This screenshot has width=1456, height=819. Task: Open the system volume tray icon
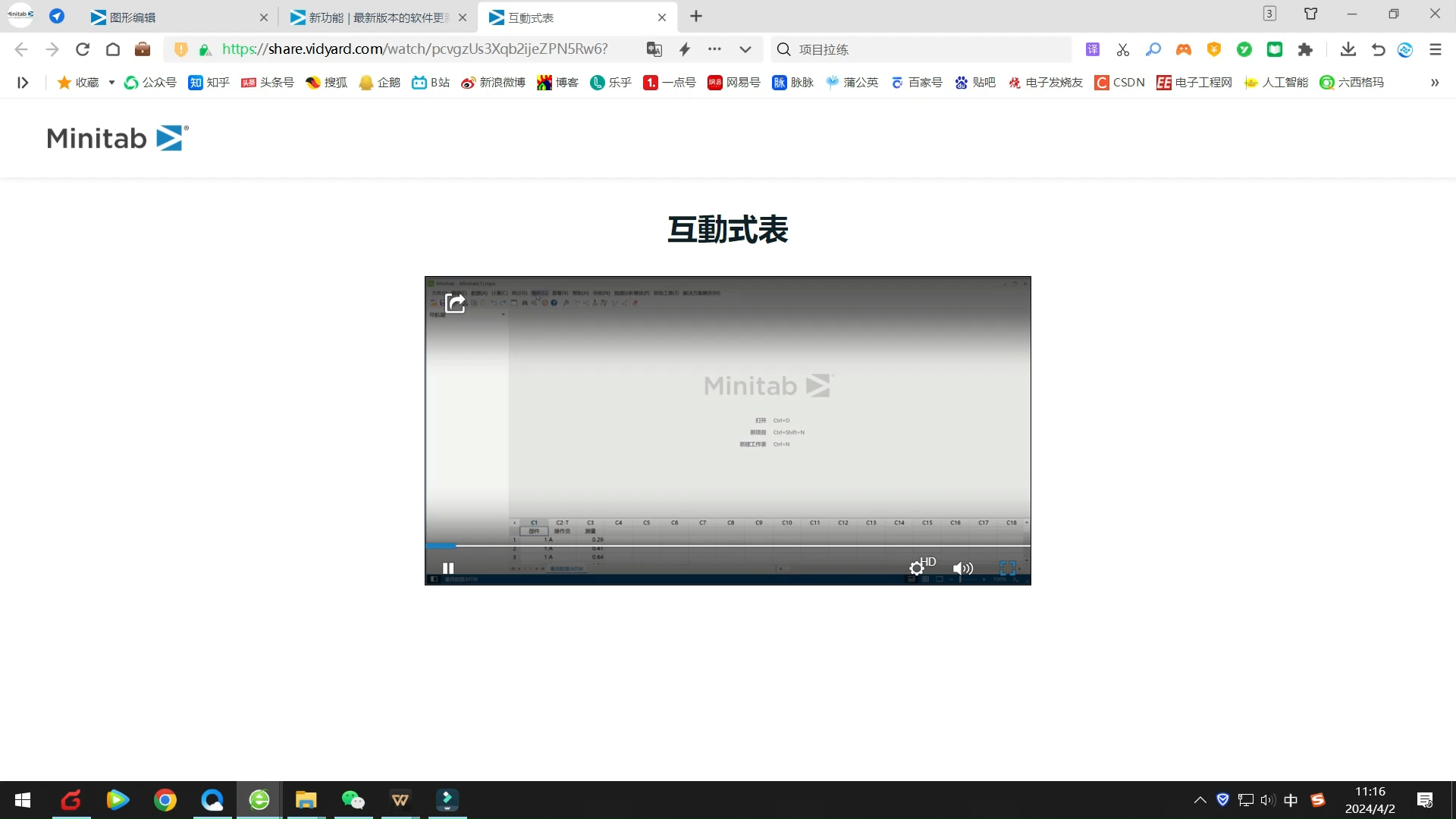pyautogui.click(x=1268, y=800)
